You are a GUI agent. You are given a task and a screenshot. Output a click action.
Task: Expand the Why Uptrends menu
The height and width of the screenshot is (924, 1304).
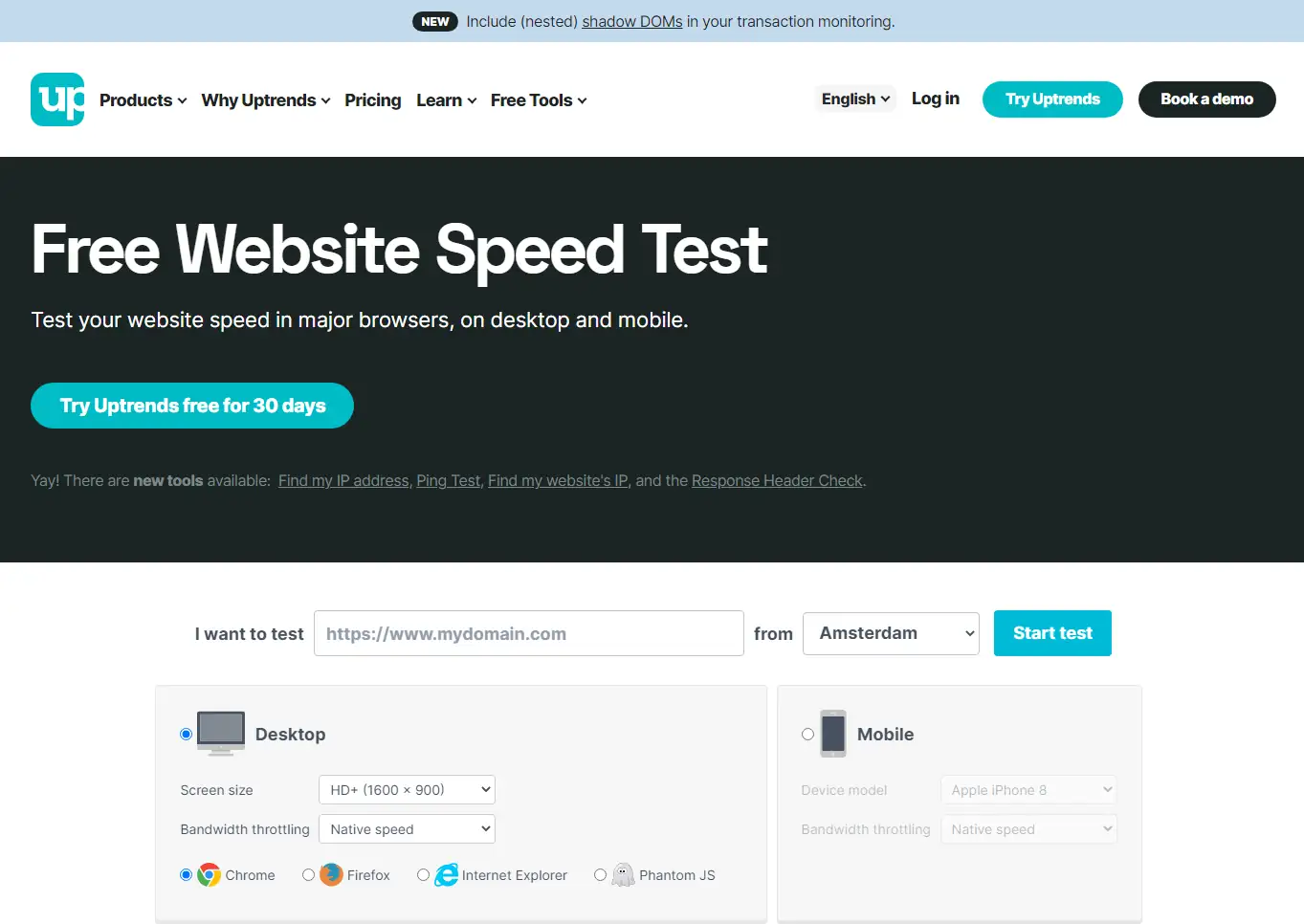266,100
